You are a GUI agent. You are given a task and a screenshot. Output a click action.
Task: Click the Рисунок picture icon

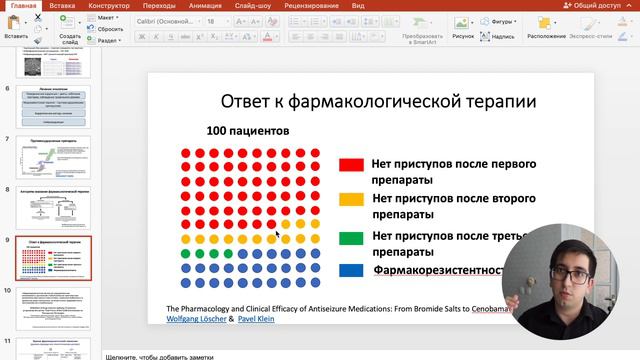(x=461, y=23)
